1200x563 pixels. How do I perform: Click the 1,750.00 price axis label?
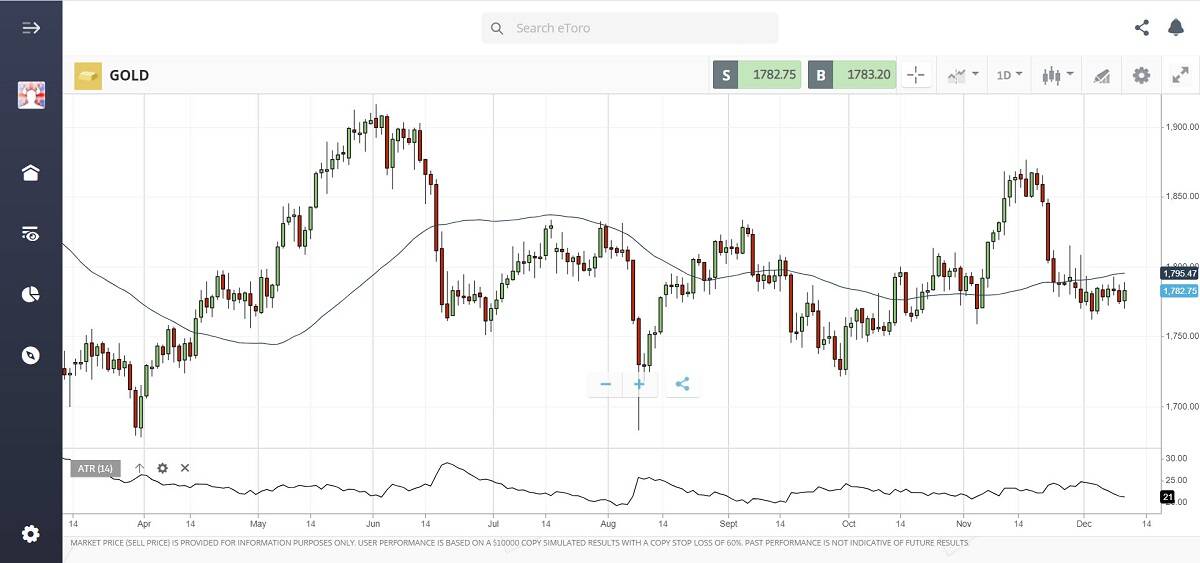(1182, 337)
